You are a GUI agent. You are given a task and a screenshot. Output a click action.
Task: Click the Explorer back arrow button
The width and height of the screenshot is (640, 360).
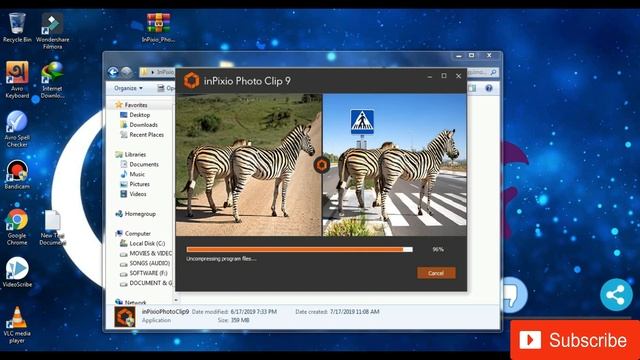tap(113, 72)
